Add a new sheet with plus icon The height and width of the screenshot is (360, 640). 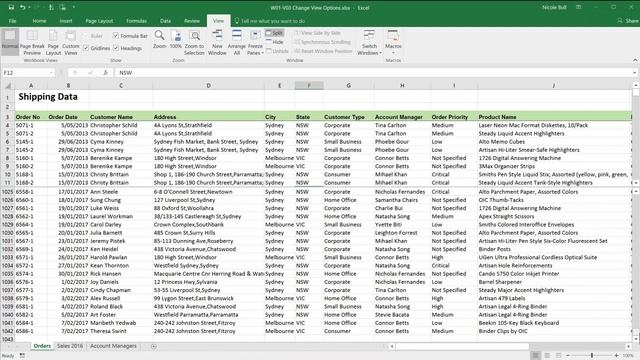pyautogui.click(x=153, y=346)
